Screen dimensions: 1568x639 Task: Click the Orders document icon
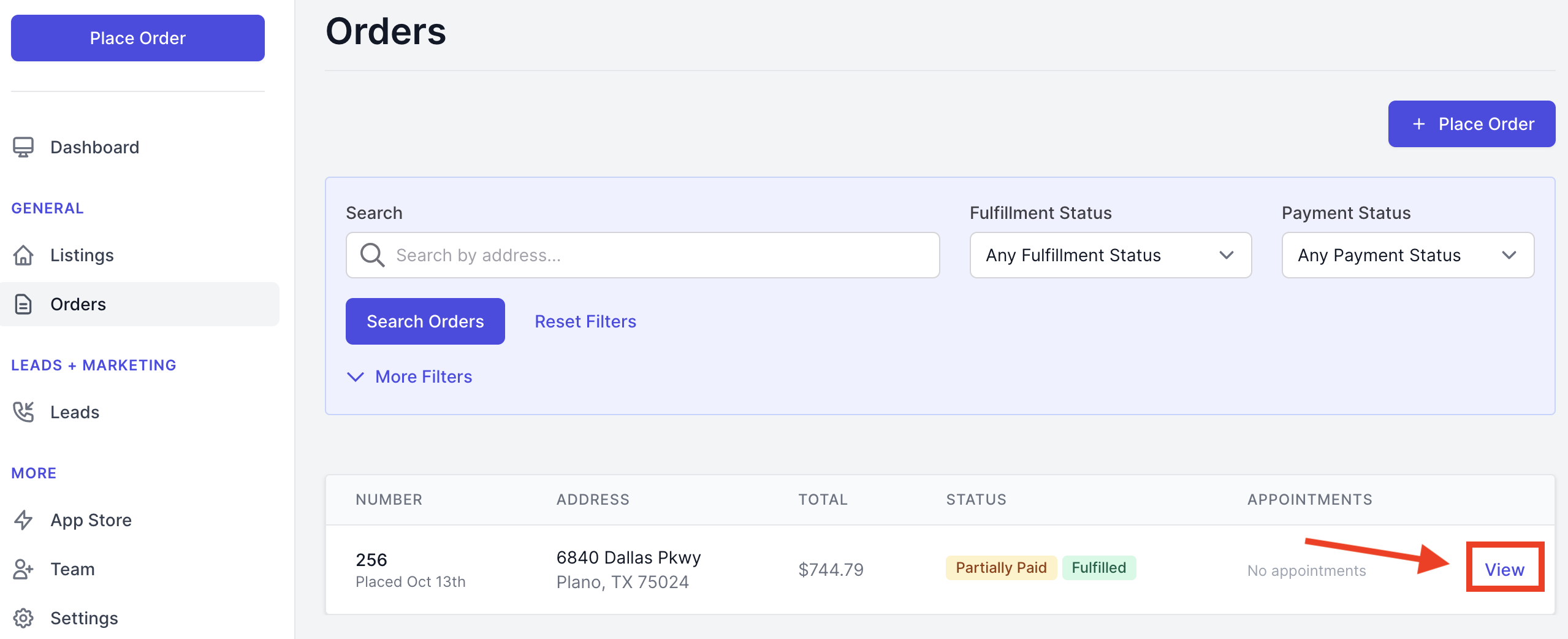click(23, 304)
